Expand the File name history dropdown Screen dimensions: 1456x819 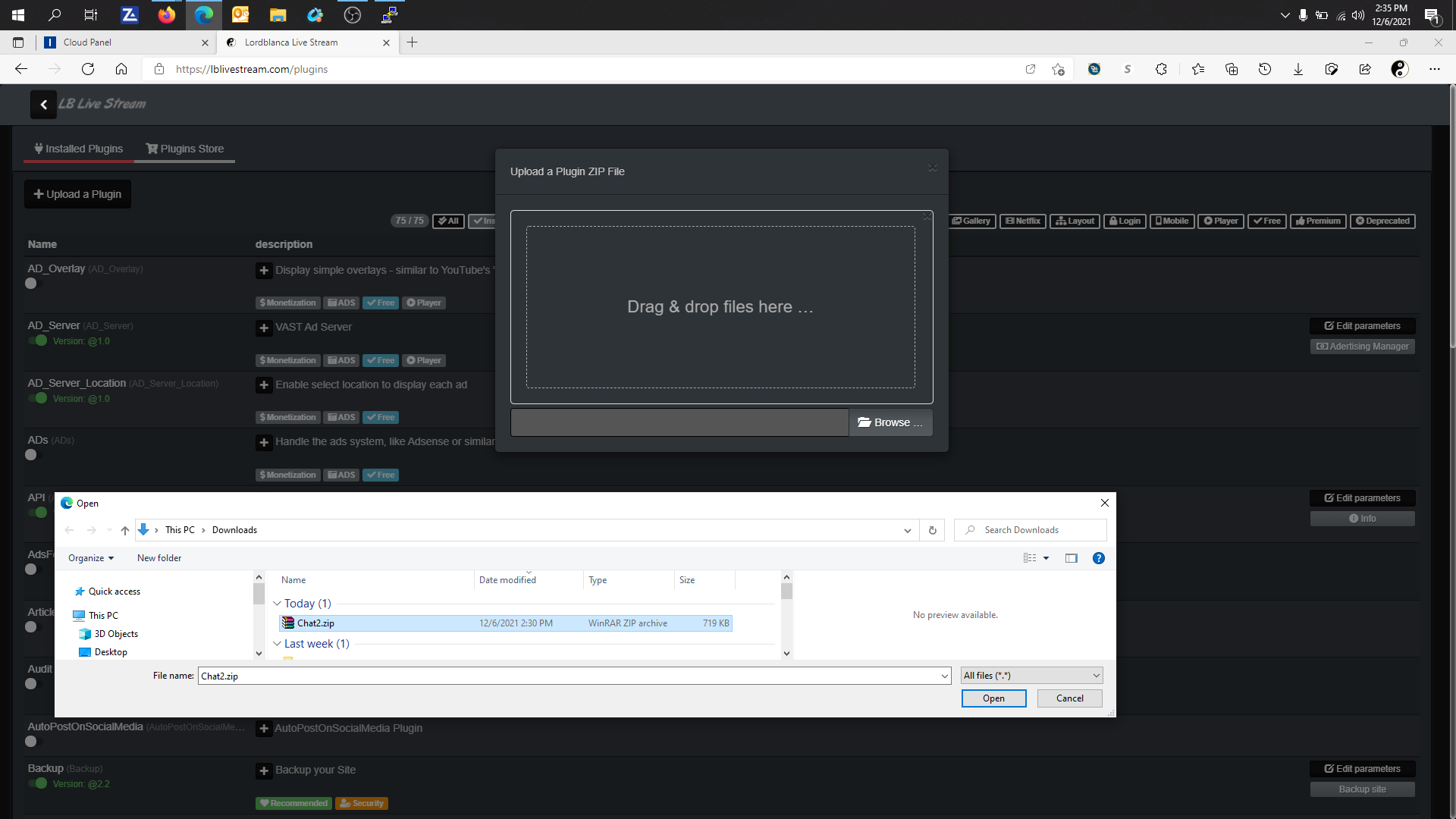pyautogui.click(x=945, y=676)
